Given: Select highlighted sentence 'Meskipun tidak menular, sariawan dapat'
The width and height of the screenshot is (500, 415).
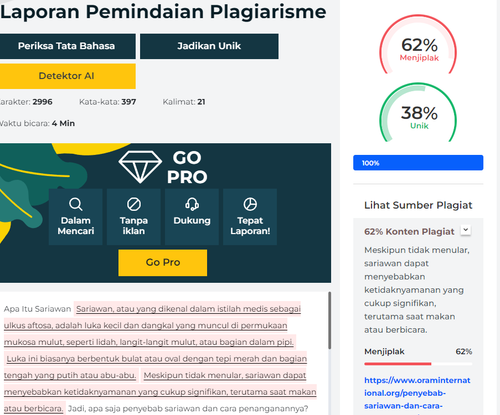Looking at the screenshot, I should 160,392.
